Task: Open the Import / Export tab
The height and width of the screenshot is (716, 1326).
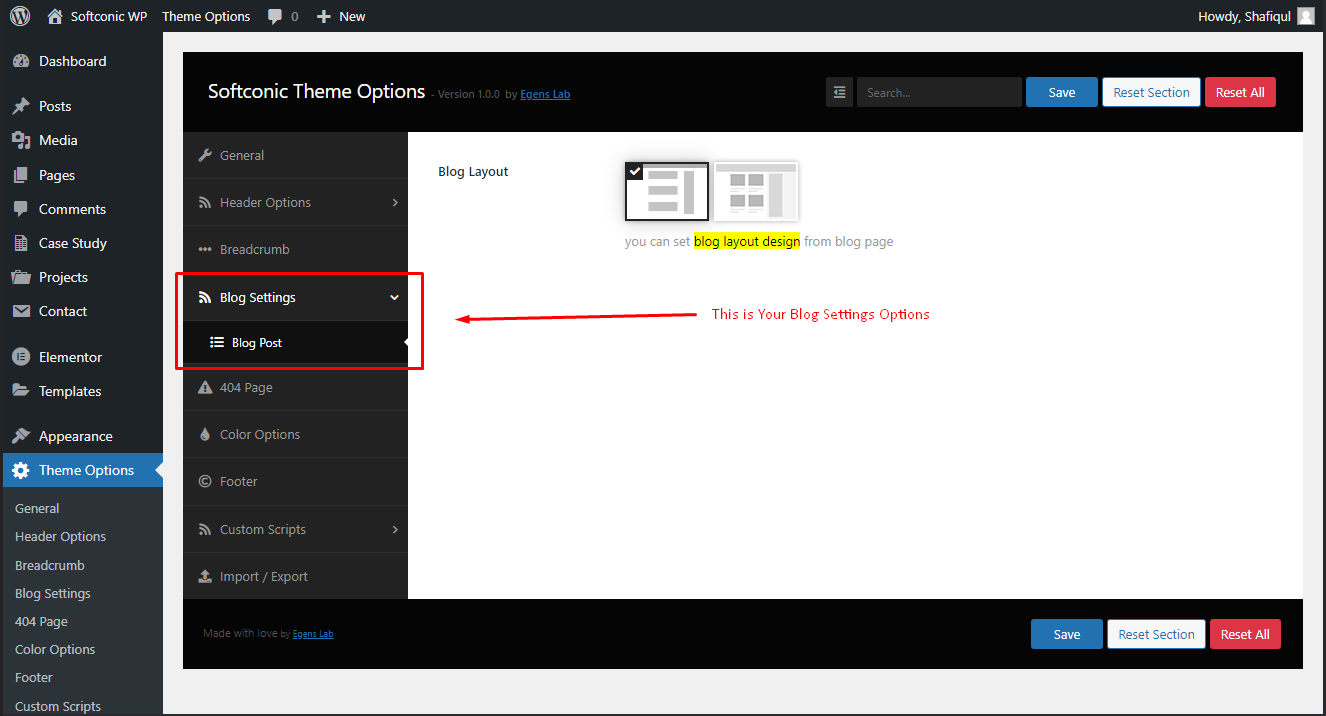Action: [296, 576]
